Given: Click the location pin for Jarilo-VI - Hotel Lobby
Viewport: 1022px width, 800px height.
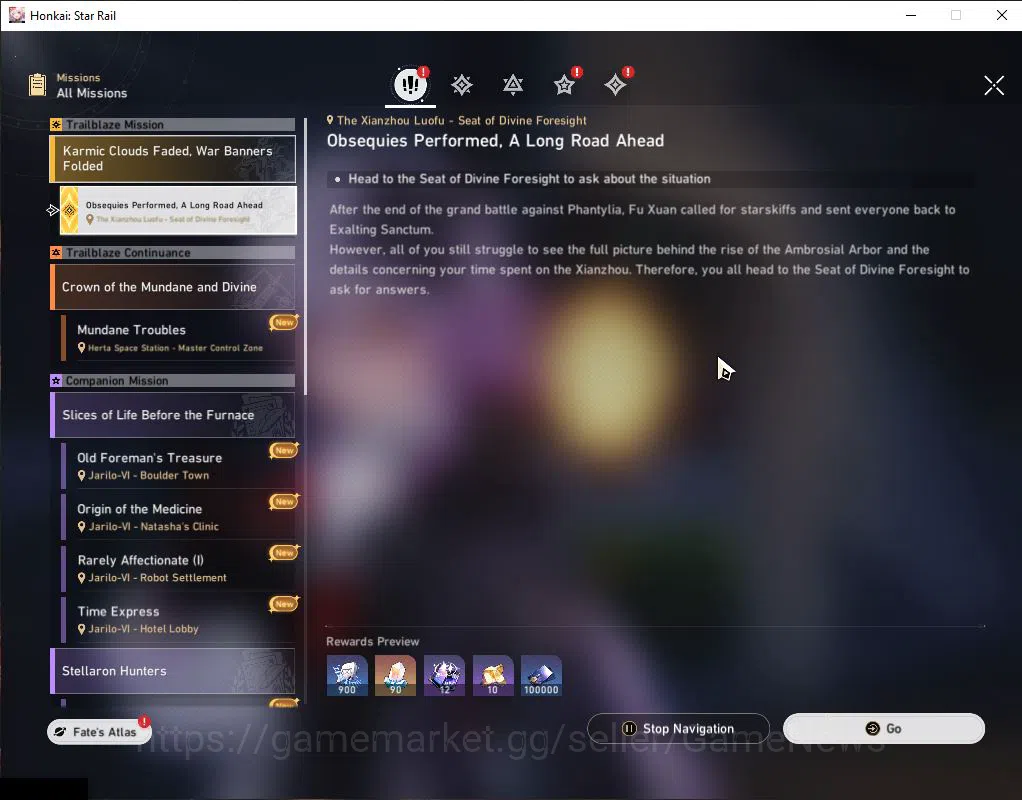Looking at the screenshot, I should 81,629.
